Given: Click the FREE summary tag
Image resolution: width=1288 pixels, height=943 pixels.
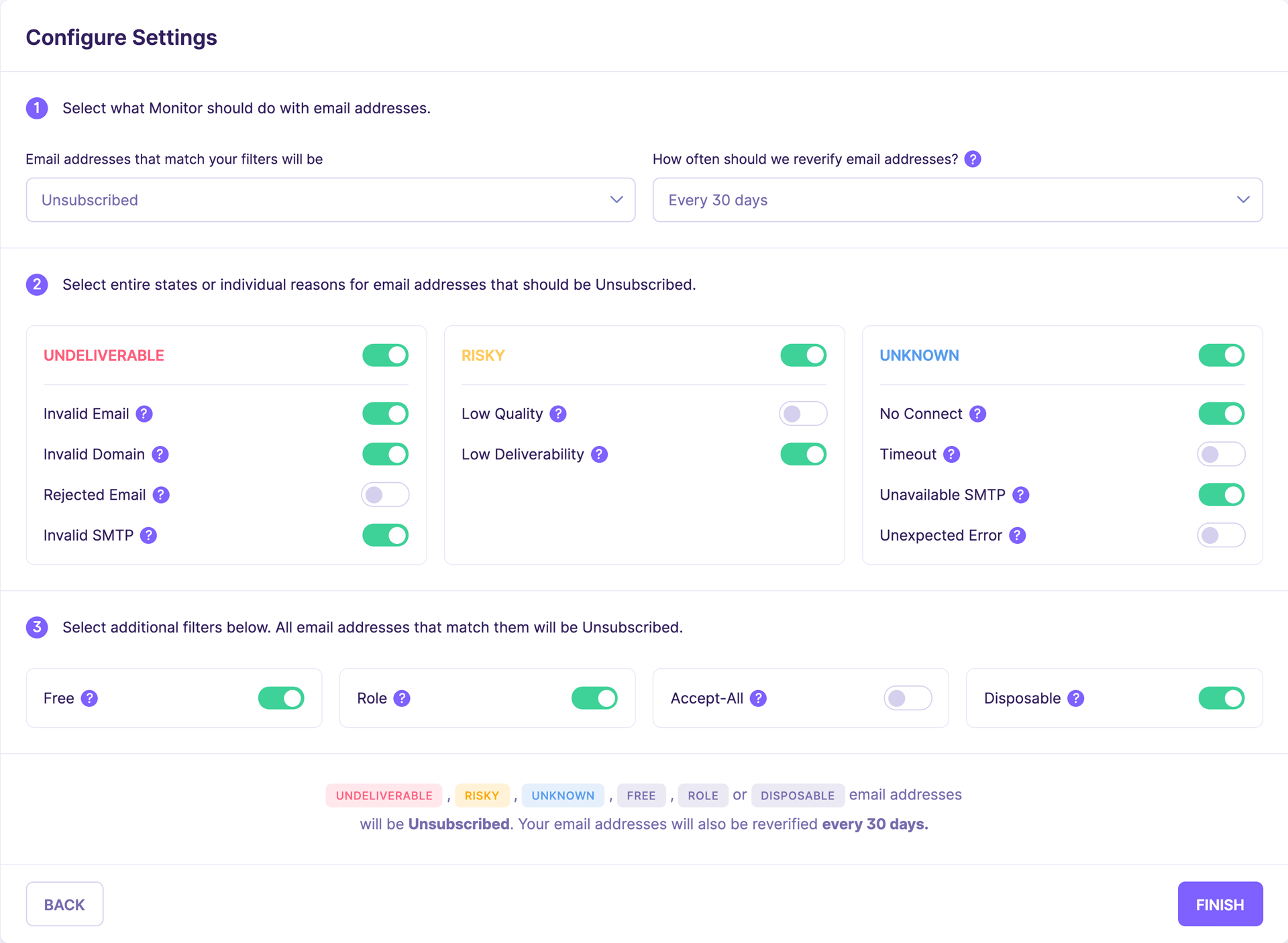Looking at the screenshot, I should pyautogui.click(x=641, y=795).
